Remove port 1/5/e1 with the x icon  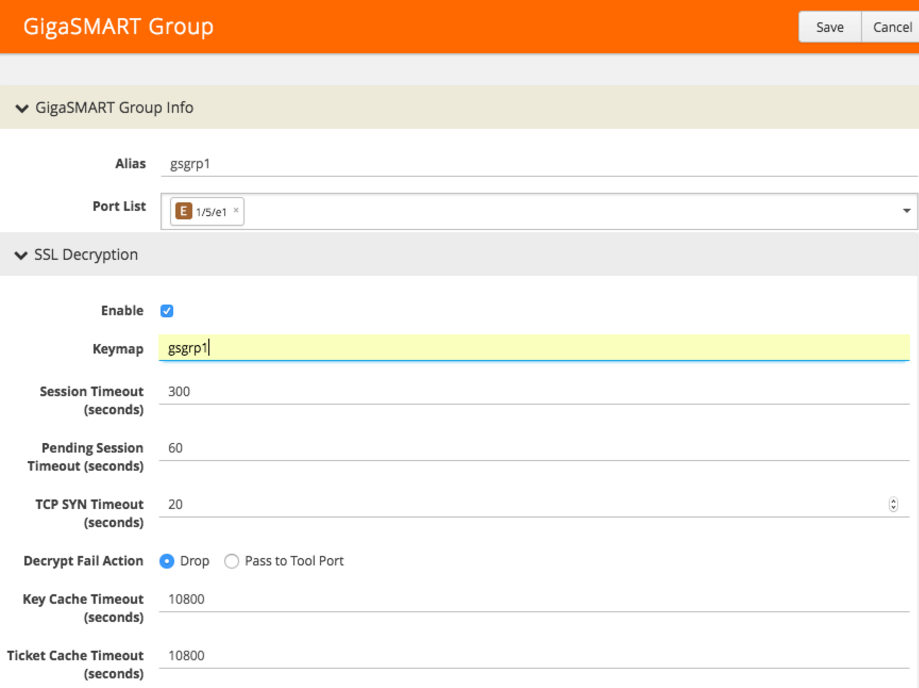pyautogui.click(x=236, y=211)
